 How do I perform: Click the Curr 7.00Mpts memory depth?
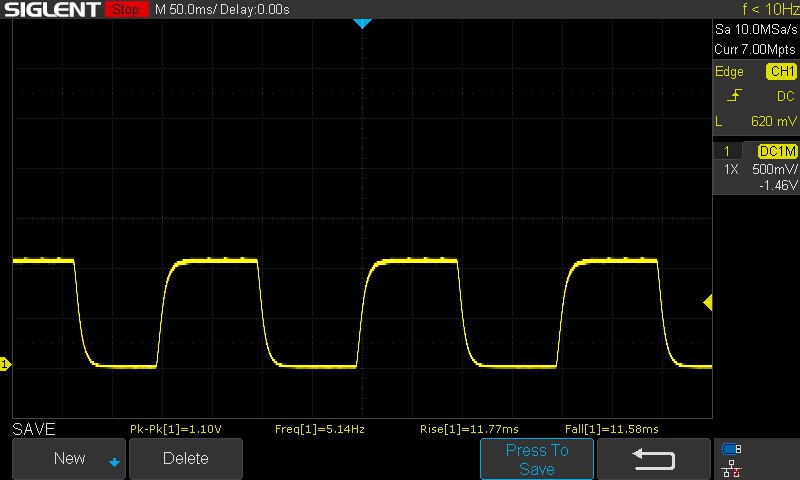click(755, 49)
